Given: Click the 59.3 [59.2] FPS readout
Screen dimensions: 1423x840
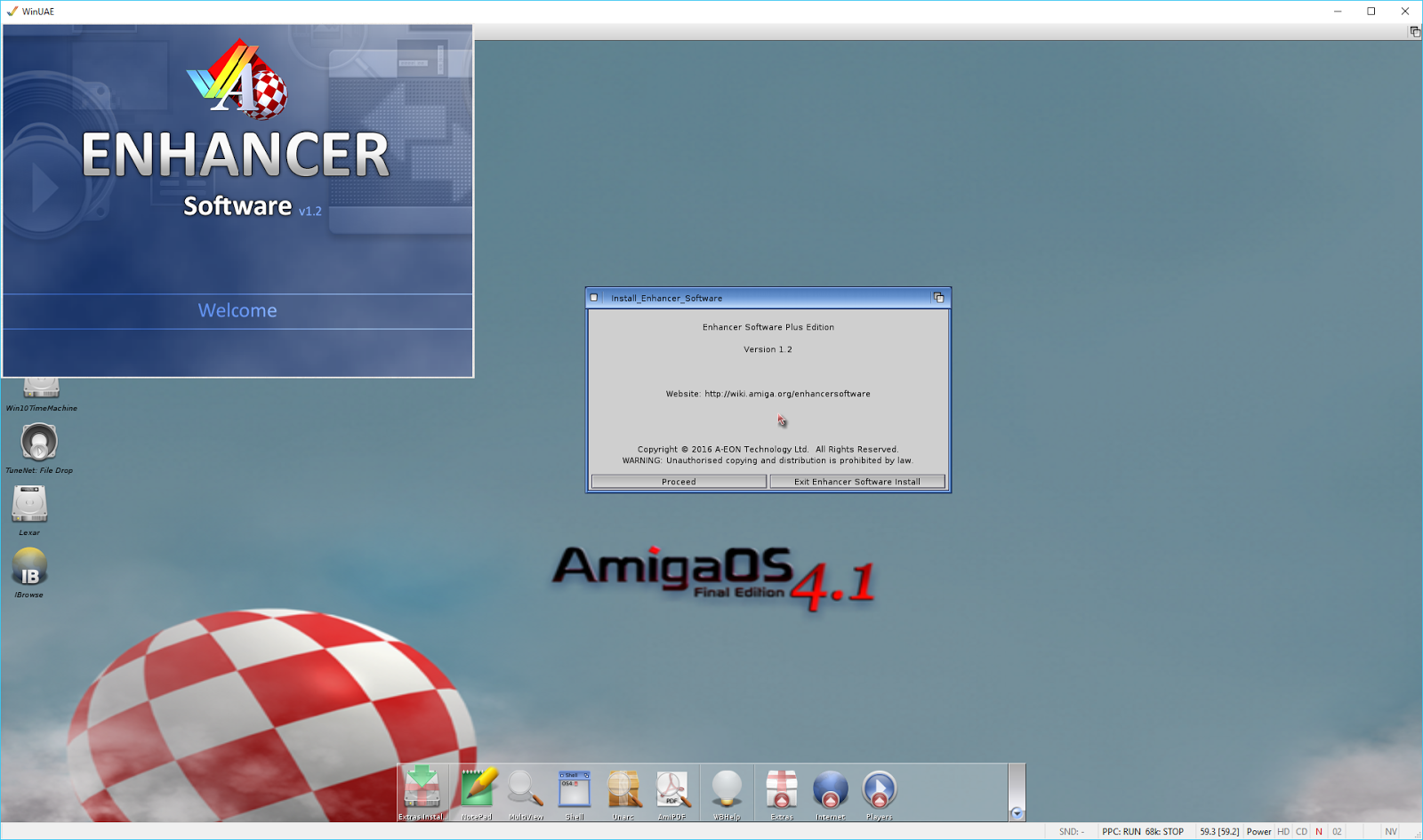Looking at the screenshot, I should tap(1219, 832).
